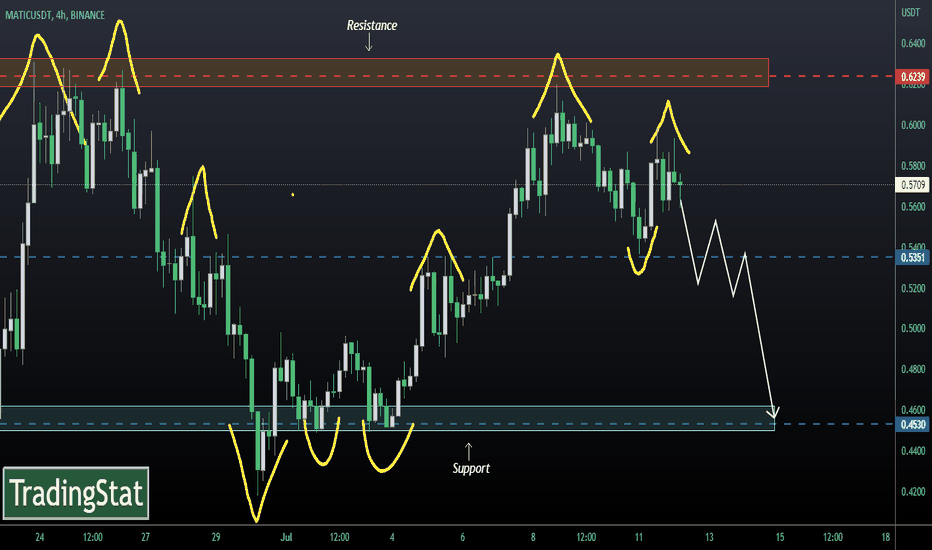Click the 0.4400 price axis value
Screen dimensions: 932x550
pyautogui.click(x=913, y=451)
